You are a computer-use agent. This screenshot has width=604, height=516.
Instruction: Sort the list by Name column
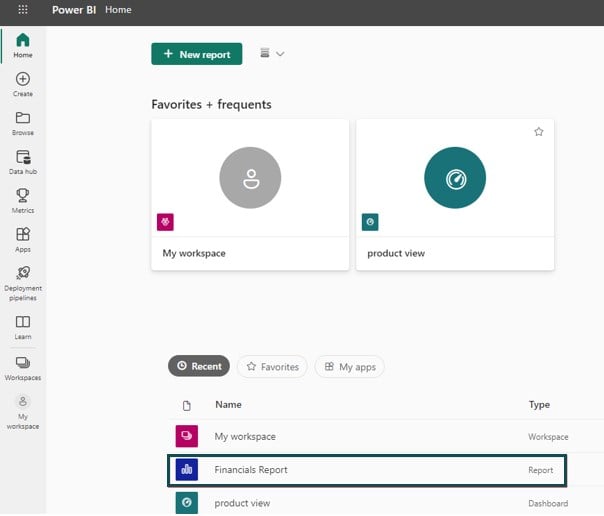pyautogui.click(x=228, y=404)
